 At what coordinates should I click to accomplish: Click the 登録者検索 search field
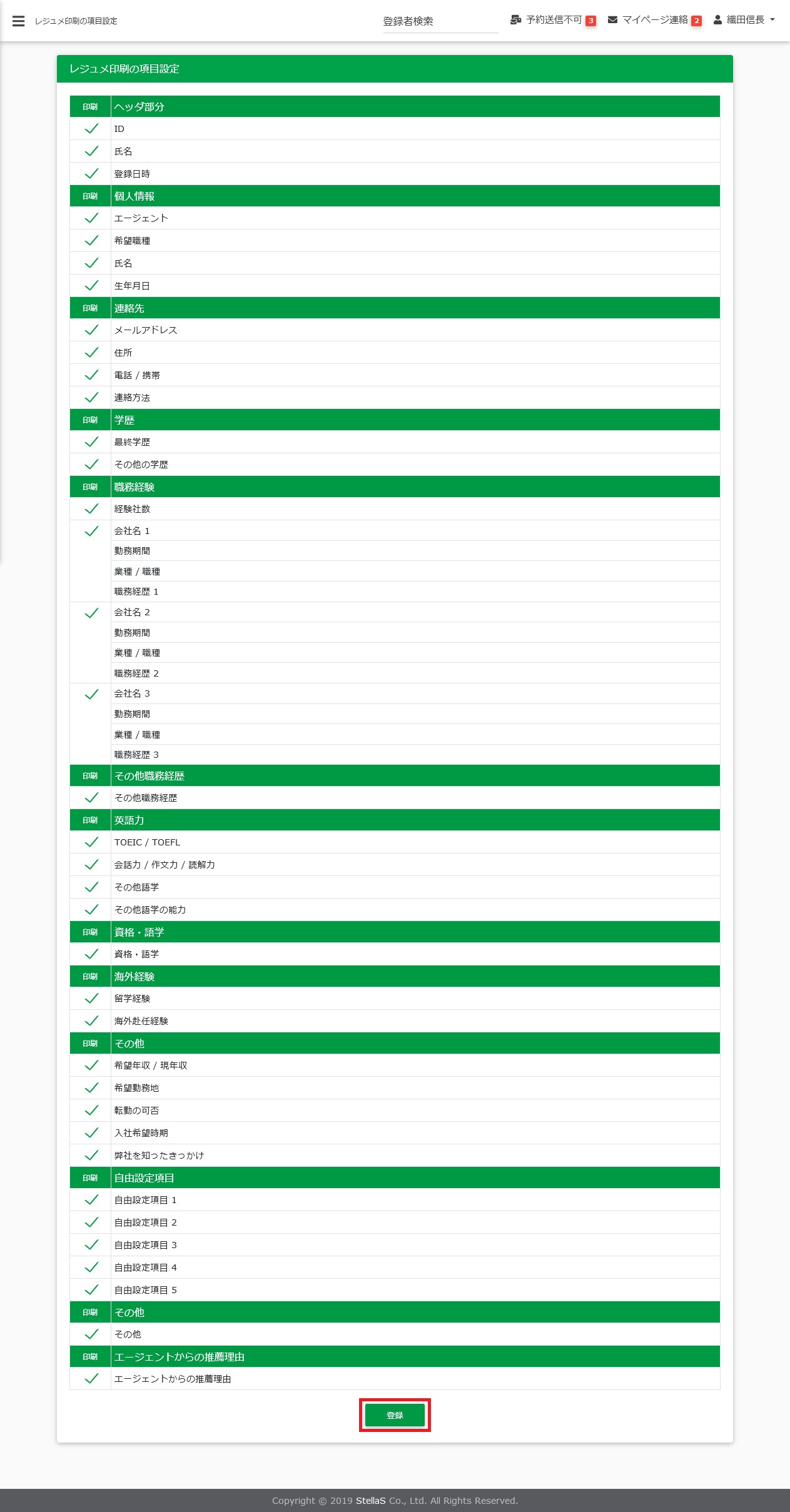440,21
